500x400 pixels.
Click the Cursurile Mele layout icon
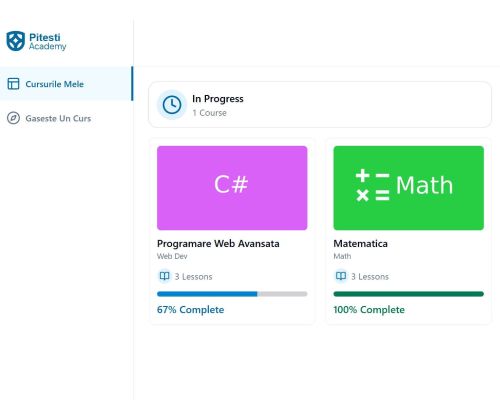[x=13, y=84]
